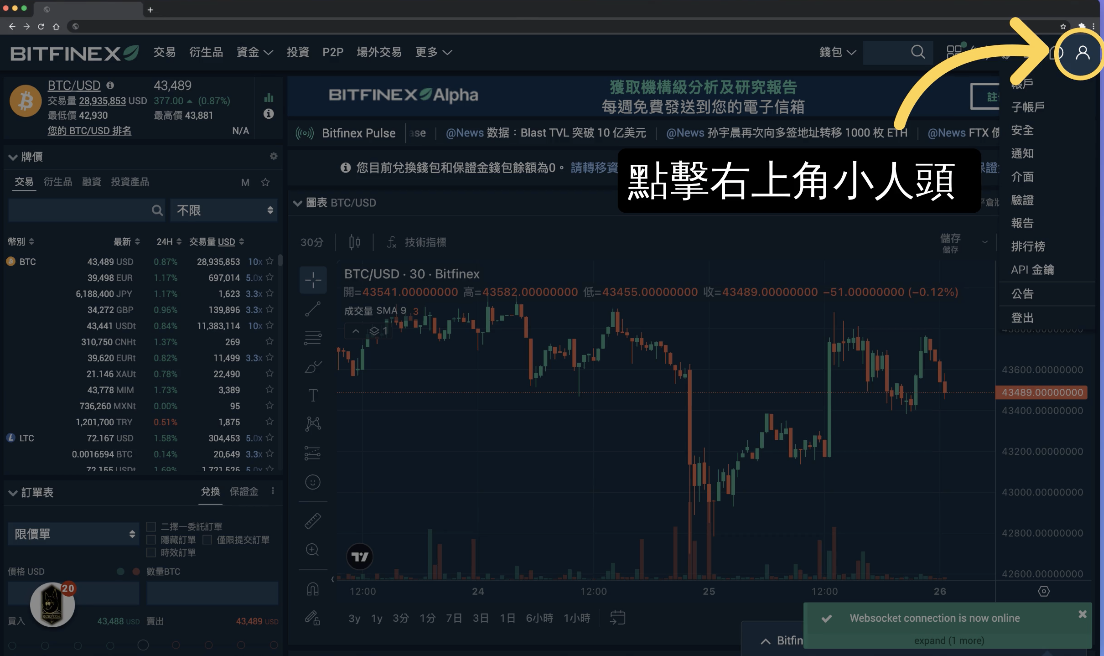Collapse the indicator legend chevron
The height and width of the screenshot is (656, 1104).
[x=356, y=331]
